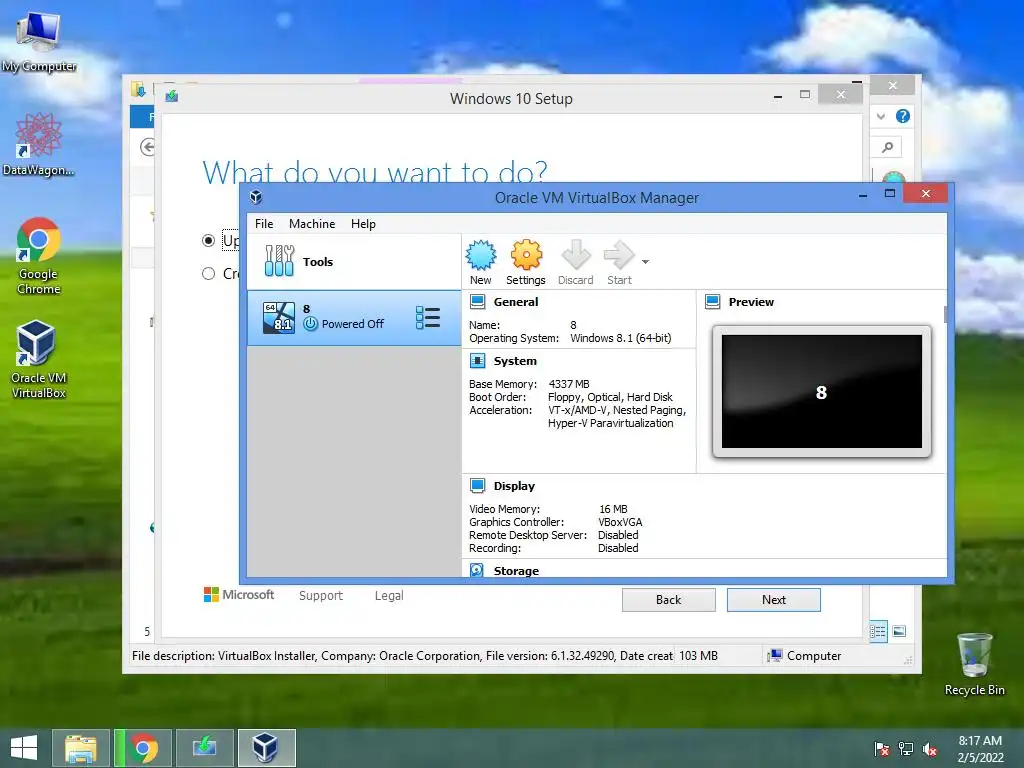Viewport: 1024px width, 768px height.
Task: Select the Windows 8.1 VM named 8
Action: coord(354,318)
